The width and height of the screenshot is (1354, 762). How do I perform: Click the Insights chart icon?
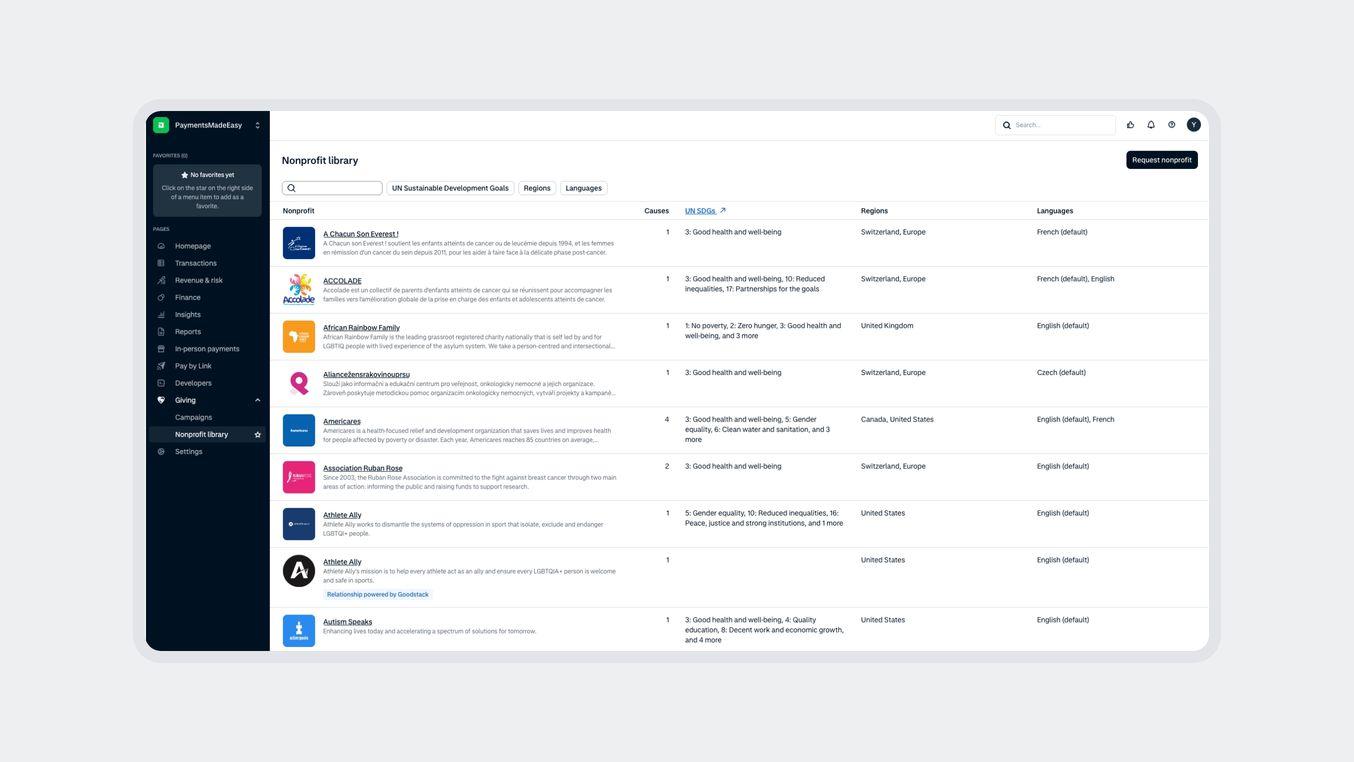(x=159, y=312)
